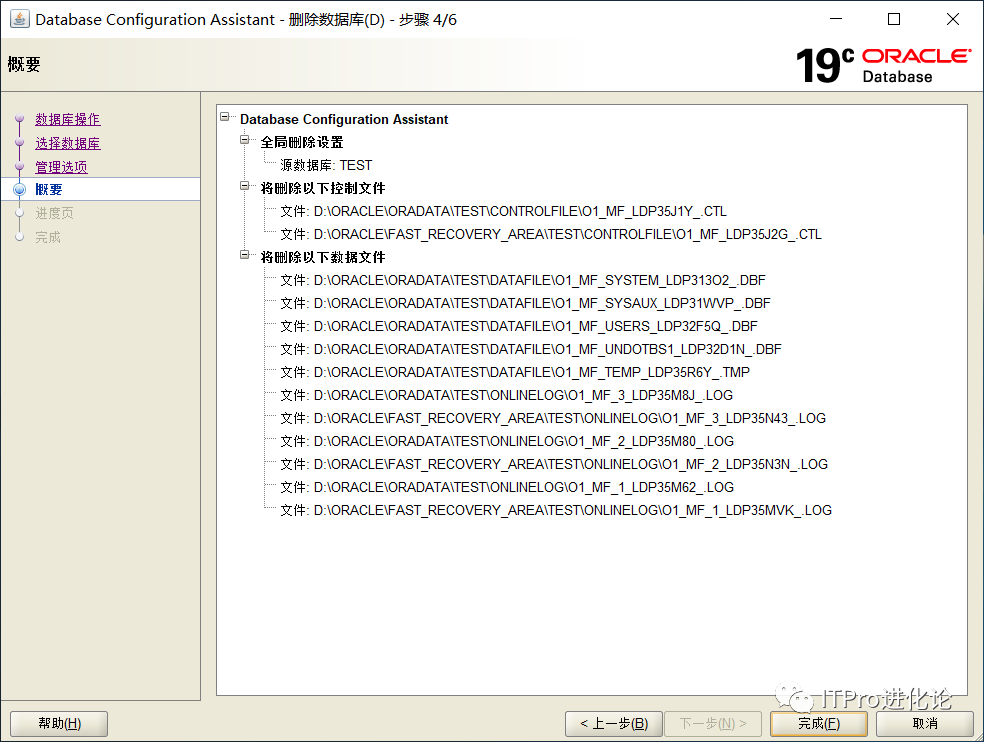Viewport: 984px width, 742px height.
Task: Click the greyed 下一步(N) button
Action: 713,724
